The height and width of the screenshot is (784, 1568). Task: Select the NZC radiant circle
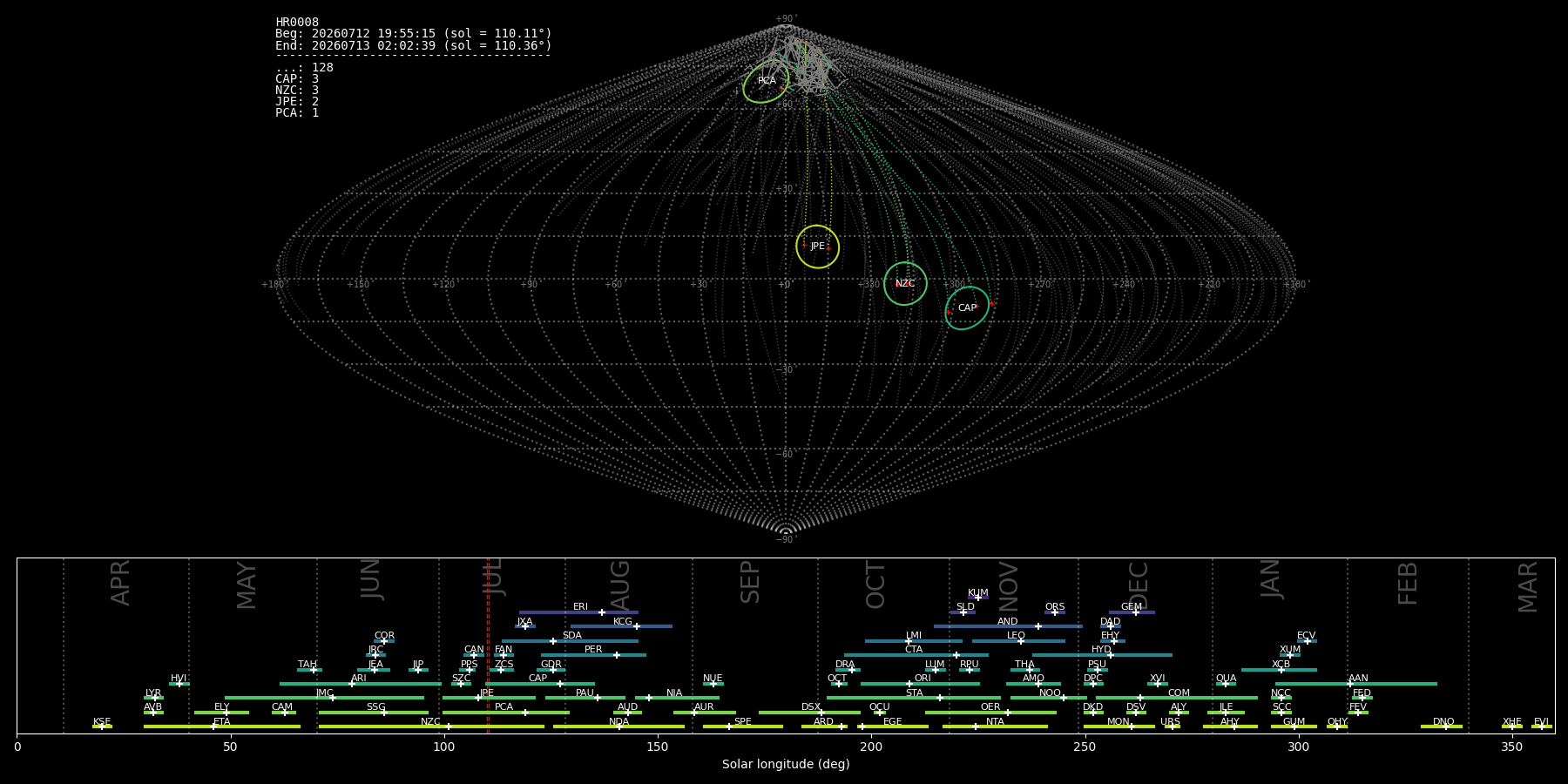coord(905,284)
